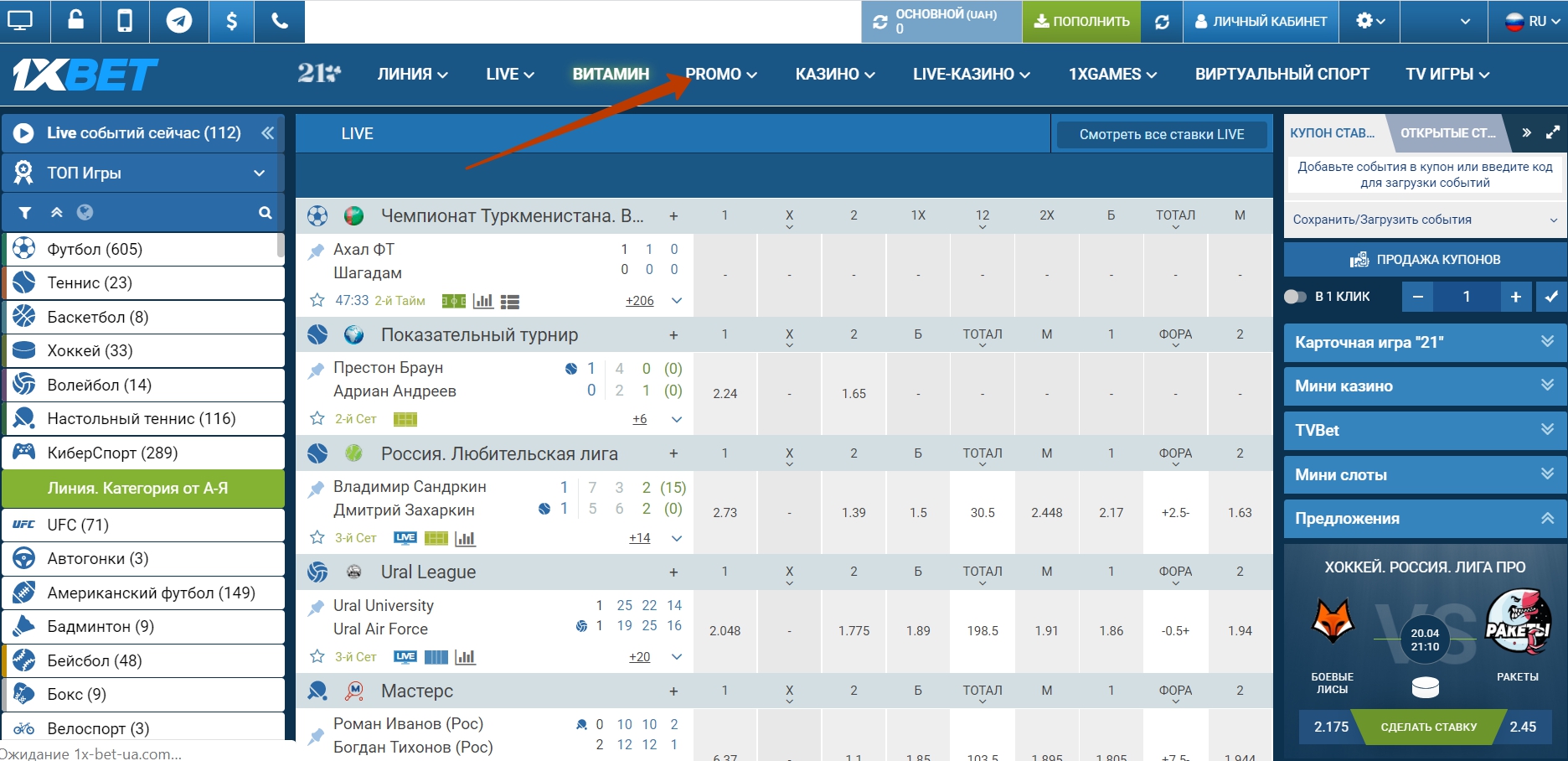Toggle the В 1 клик switch
The image size is (1568, 761).
pyautogui.click(x=1295, y=297)
